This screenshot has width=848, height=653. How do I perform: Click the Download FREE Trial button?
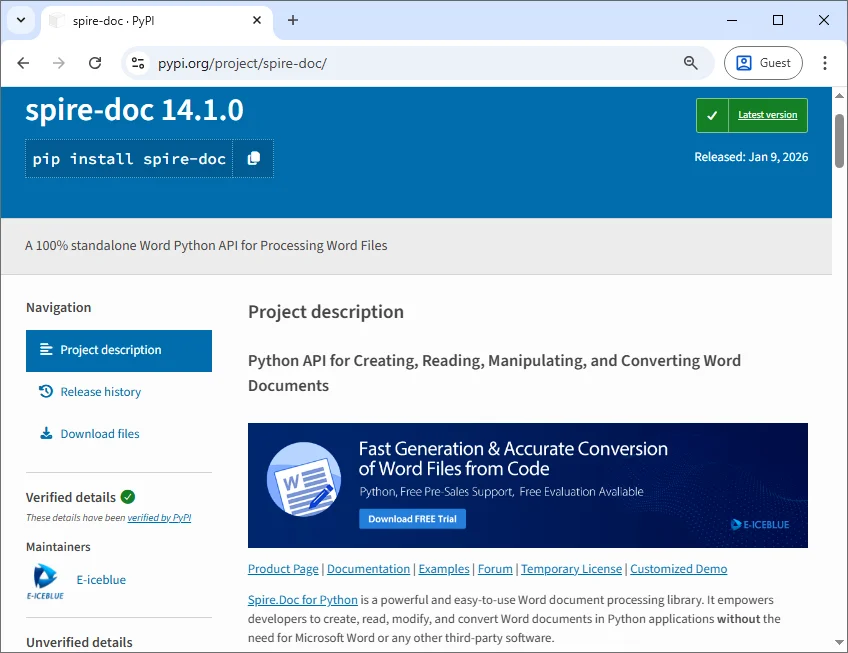coord(412,518)
